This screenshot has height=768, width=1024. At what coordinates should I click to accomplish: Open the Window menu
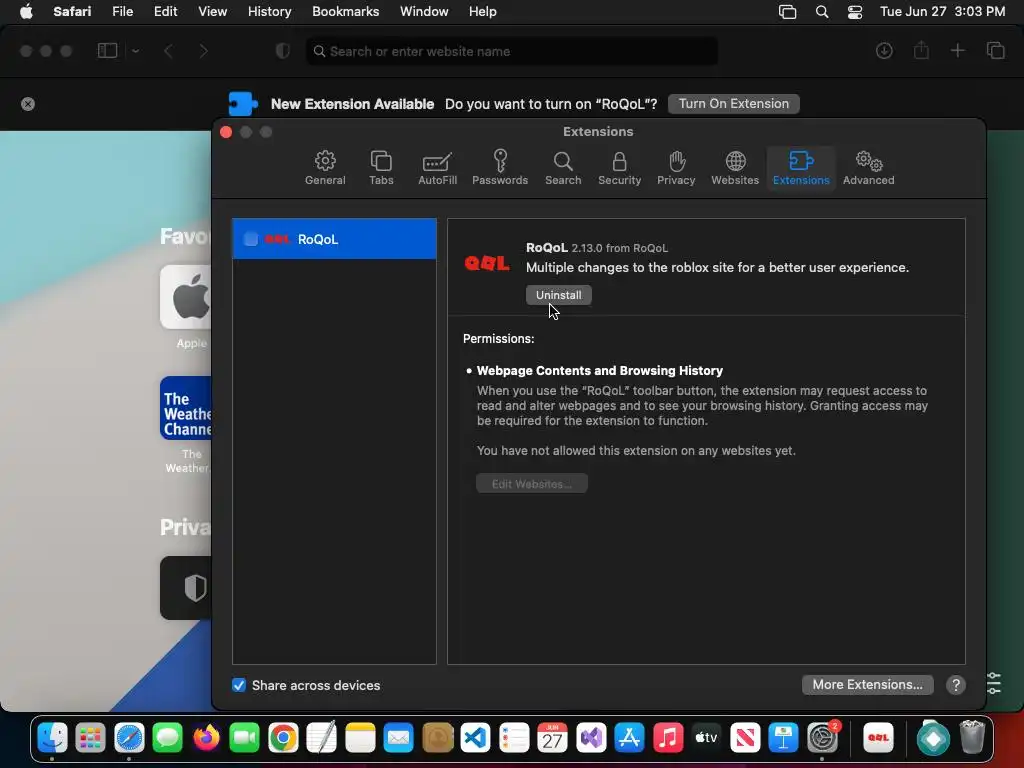[x=424, y=11]
